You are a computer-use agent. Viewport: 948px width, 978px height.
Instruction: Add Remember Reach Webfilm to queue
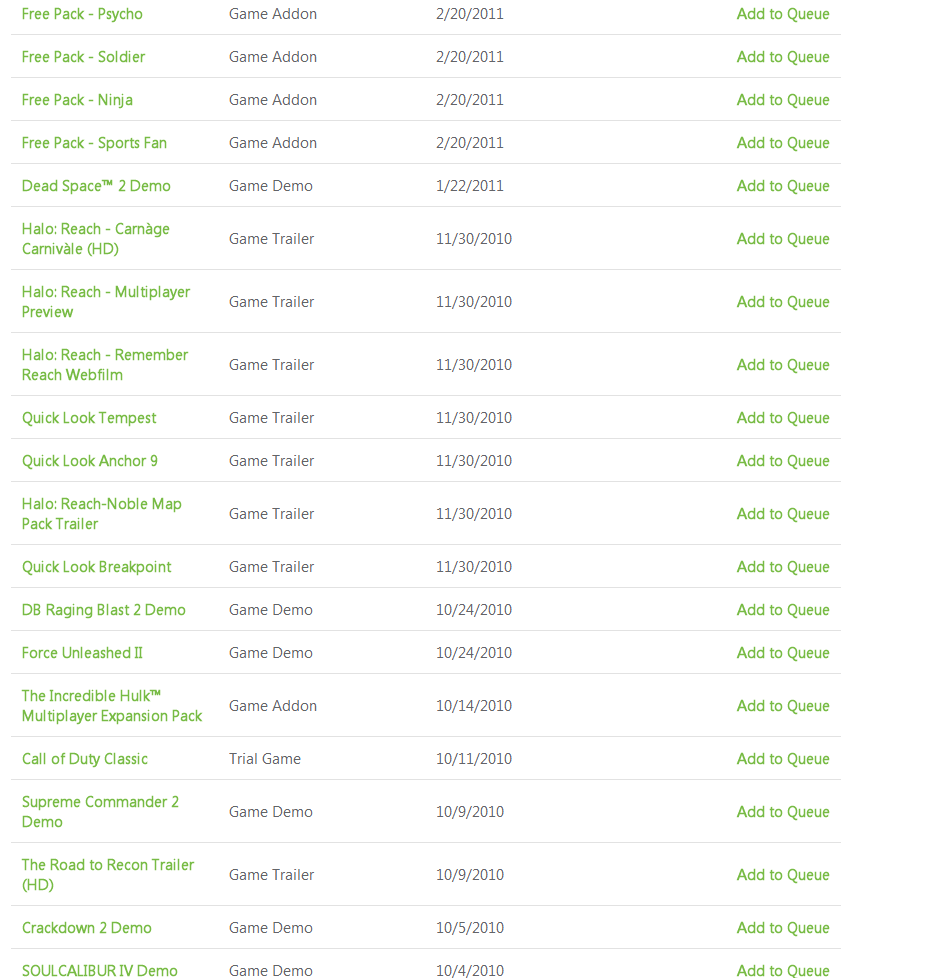[783, 365]
